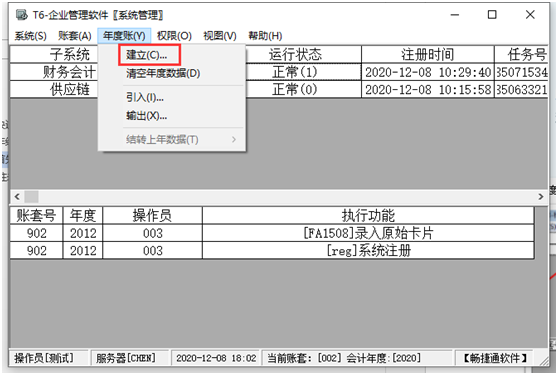
Task: Click the 注册时间 column header
Action: tap(428, 54)
